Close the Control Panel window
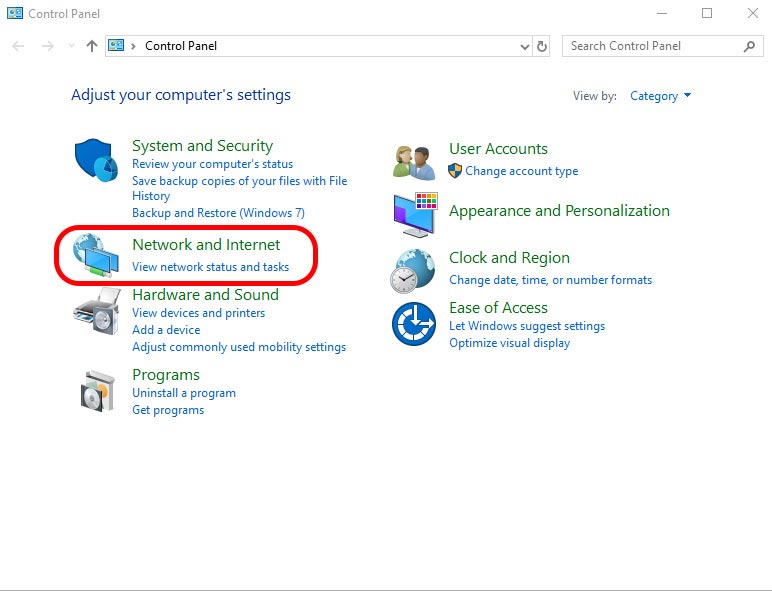Viewport: 772px width, 591px height. tap(753, 13)
